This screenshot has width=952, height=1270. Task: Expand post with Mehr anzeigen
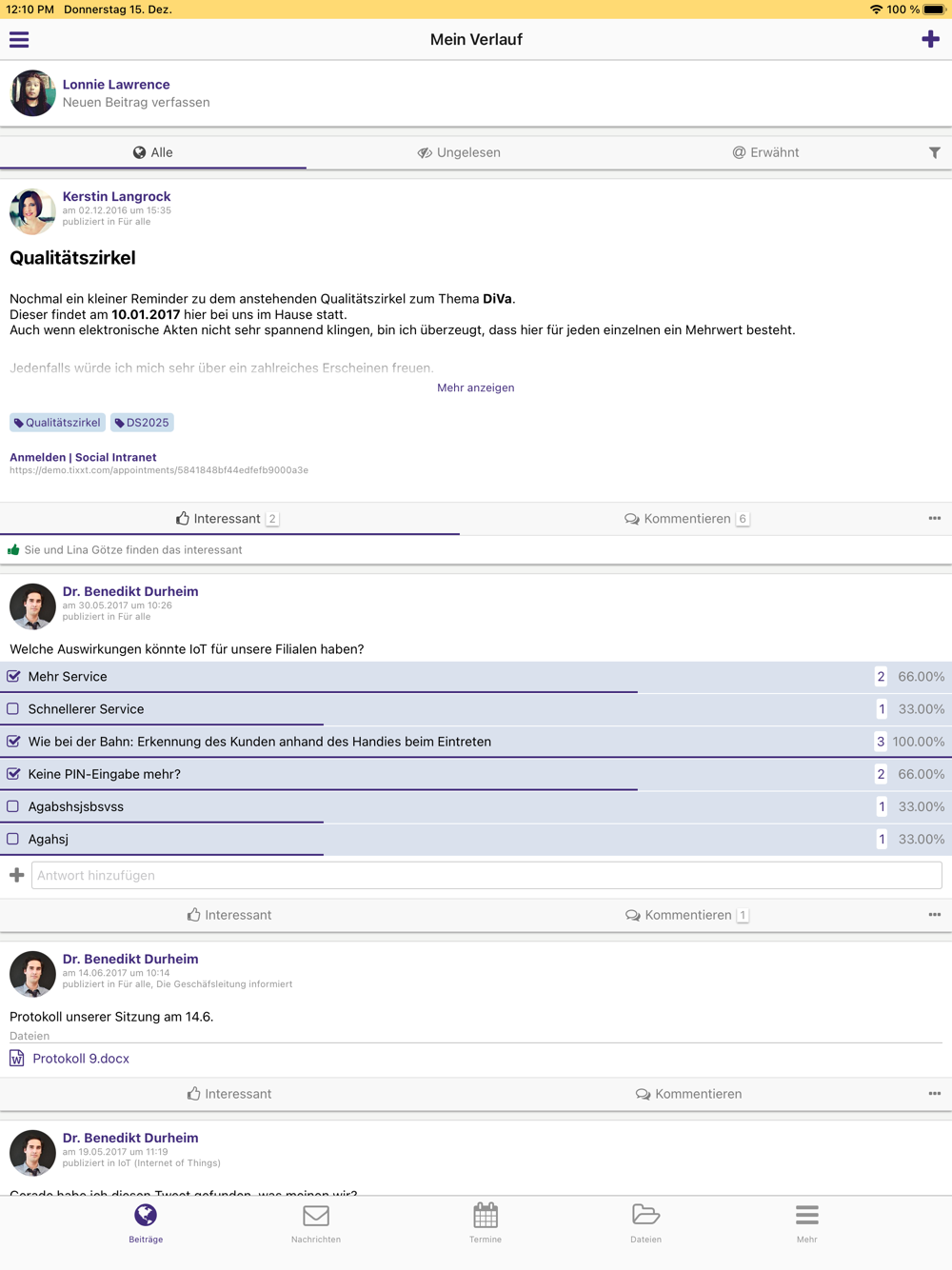click(476, 387)
